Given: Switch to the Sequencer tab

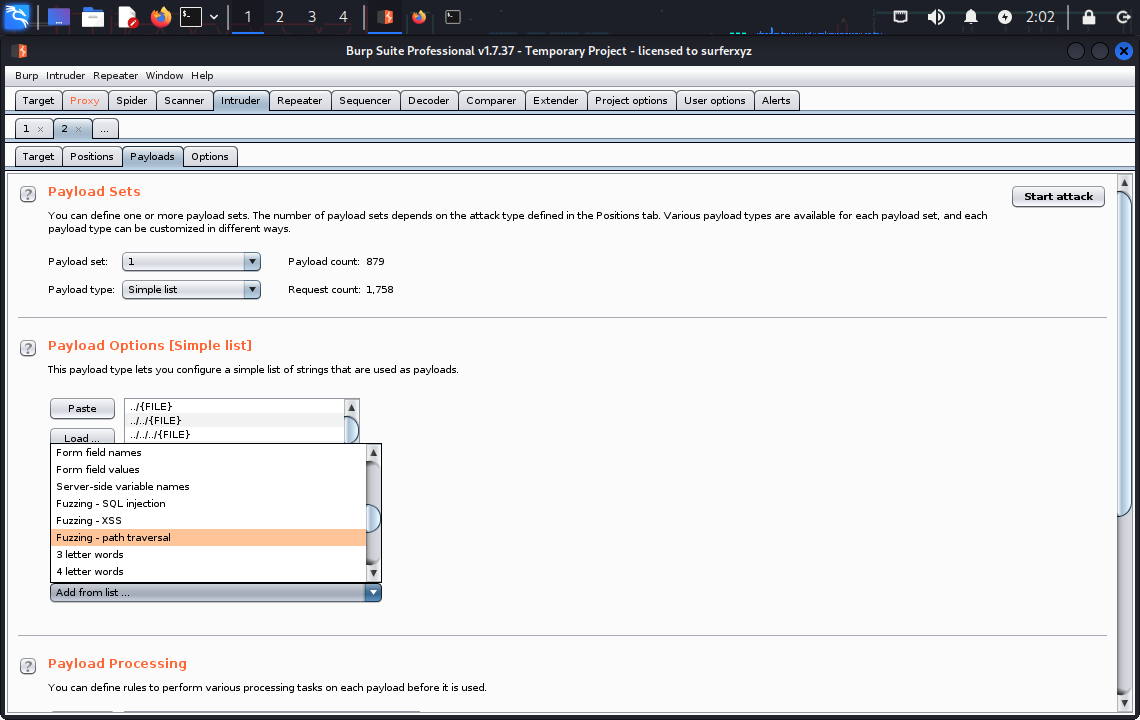Looking at the screenshot, I should click(x=365, y=100).
